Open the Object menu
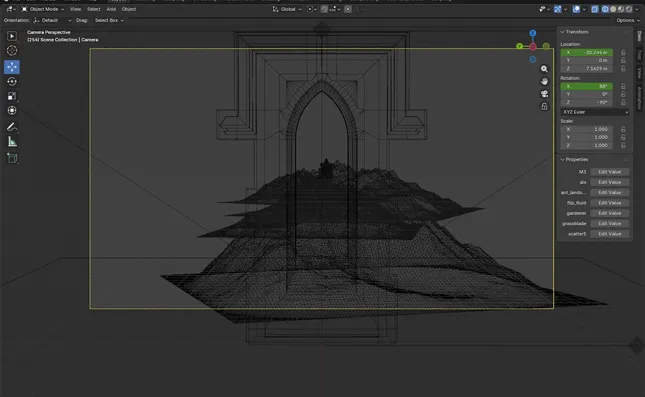 tap(129, 9)
